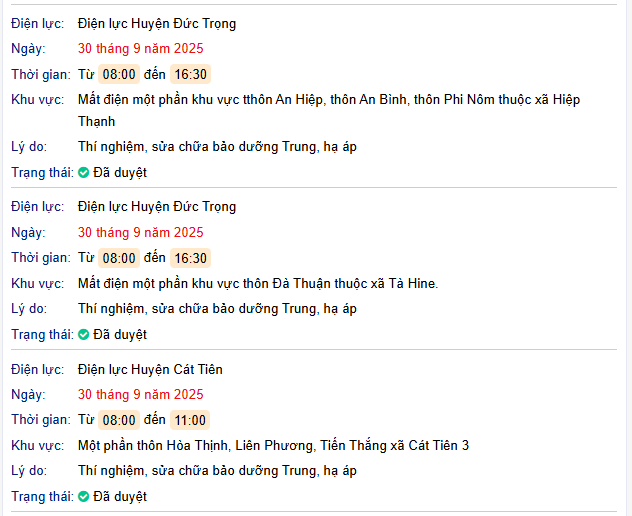Click the green status check icon in the Cát Tiên entry

(x=84, y=497)
